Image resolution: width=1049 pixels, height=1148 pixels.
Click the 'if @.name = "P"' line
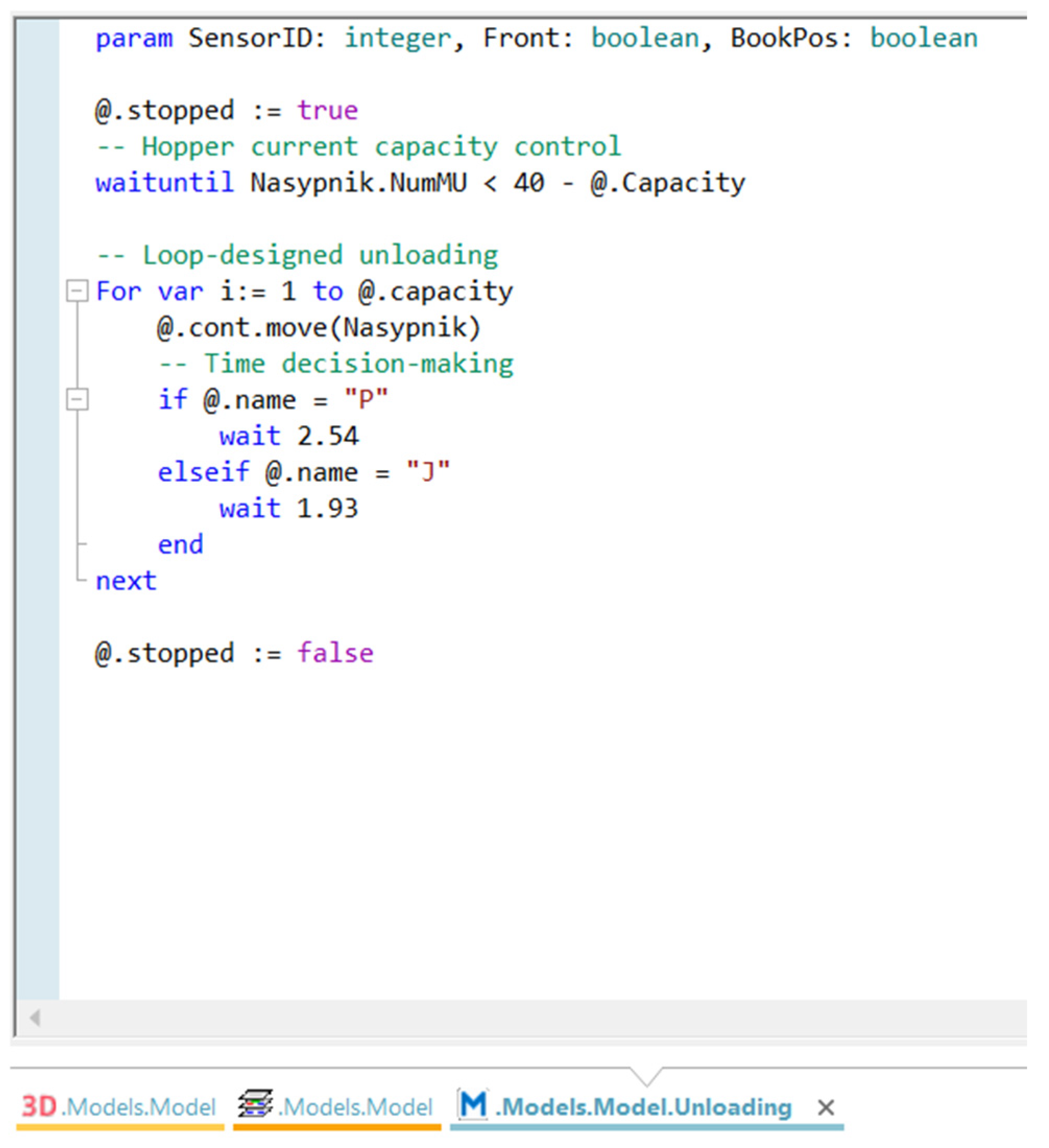(273, 399)
